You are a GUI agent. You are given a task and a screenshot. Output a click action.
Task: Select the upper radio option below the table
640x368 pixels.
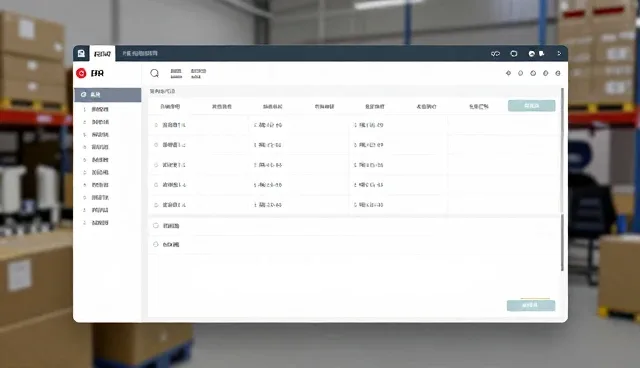click(156, 226)
